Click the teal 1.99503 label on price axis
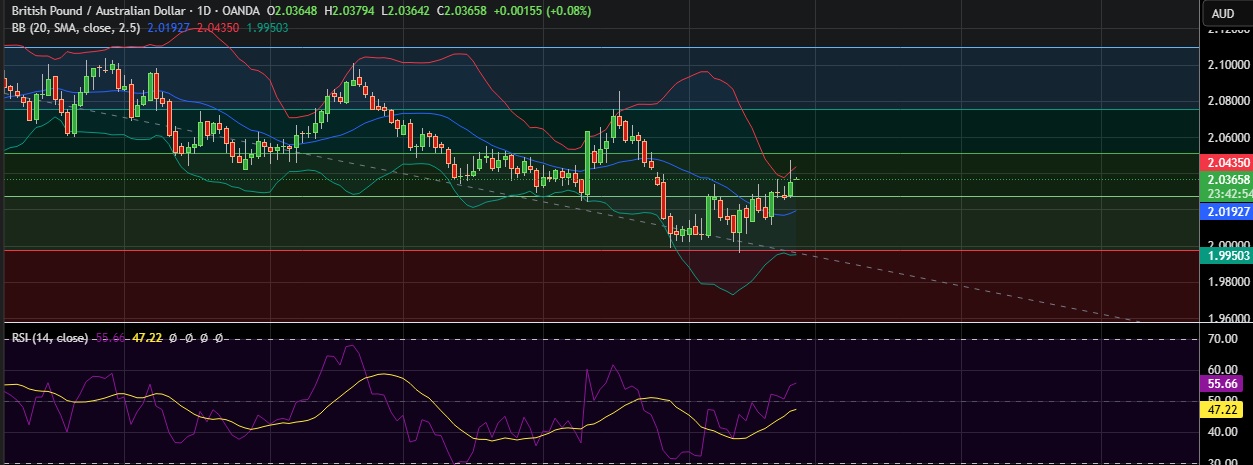 click(x=1225, y=256)
